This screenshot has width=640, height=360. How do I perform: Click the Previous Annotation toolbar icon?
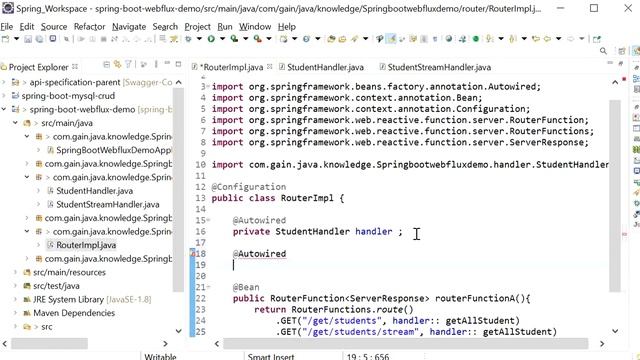513,39
